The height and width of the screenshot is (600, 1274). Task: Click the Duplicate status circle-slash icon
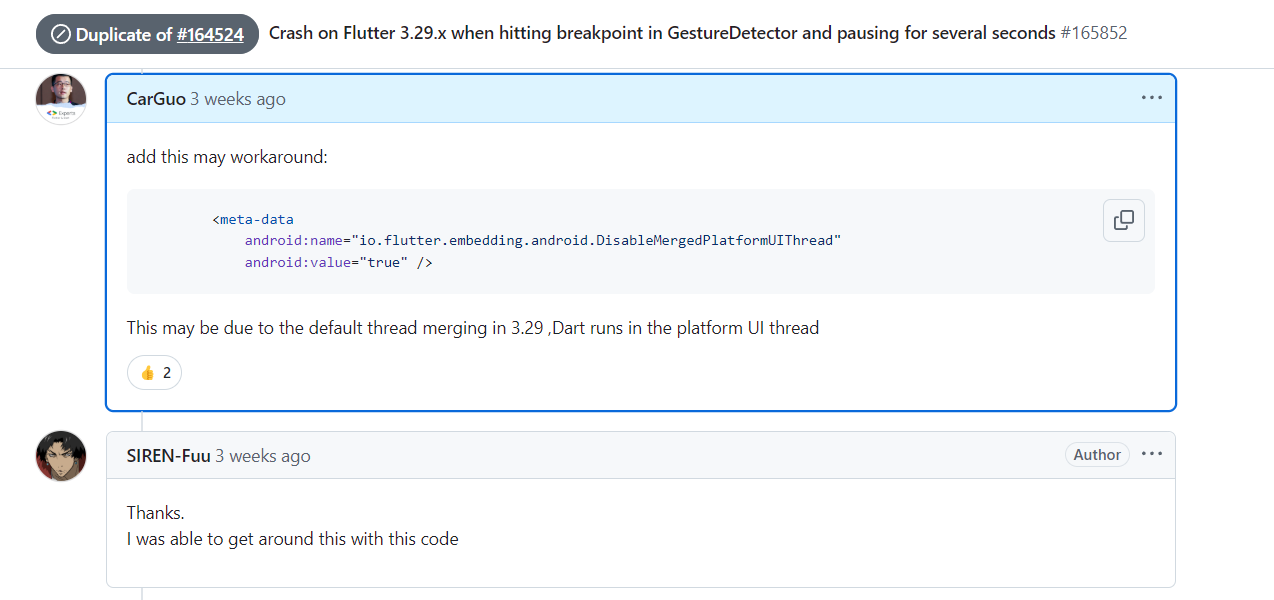60,35
